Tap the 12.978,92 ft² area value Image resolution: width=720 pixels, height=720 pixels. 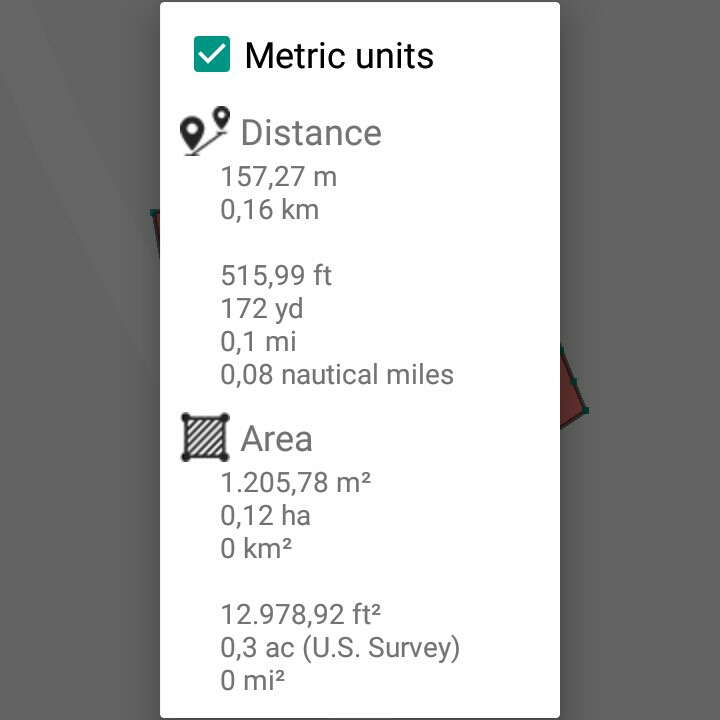coord(301,614)
